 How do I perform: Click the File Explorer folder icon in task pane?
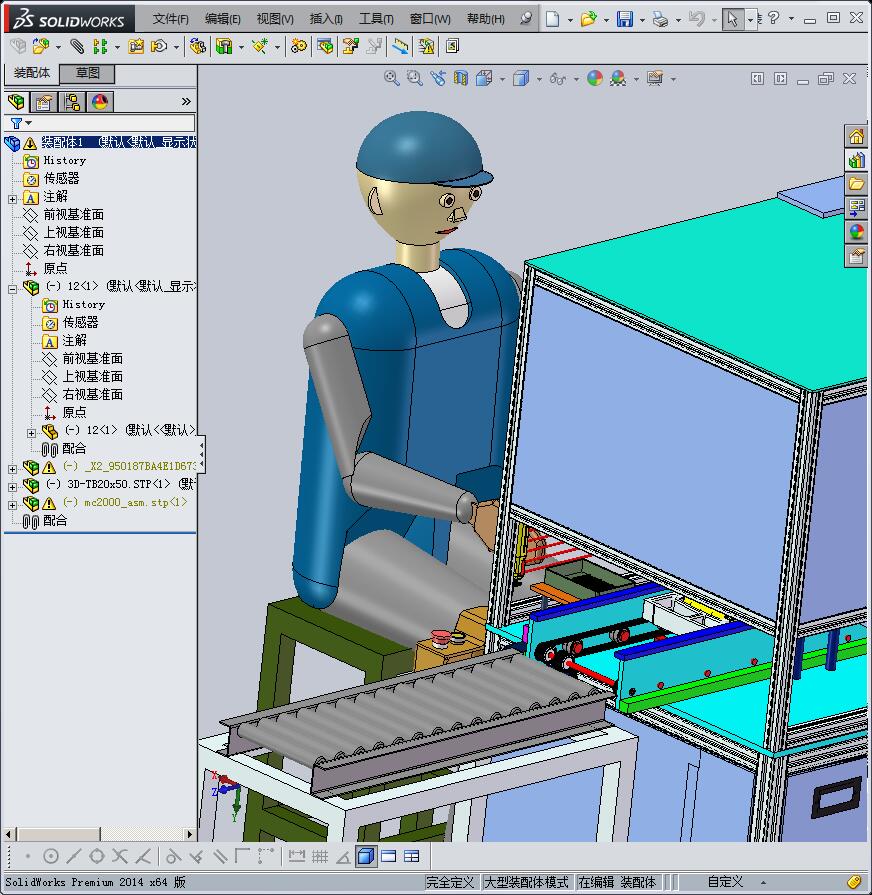tap(856, 184)
